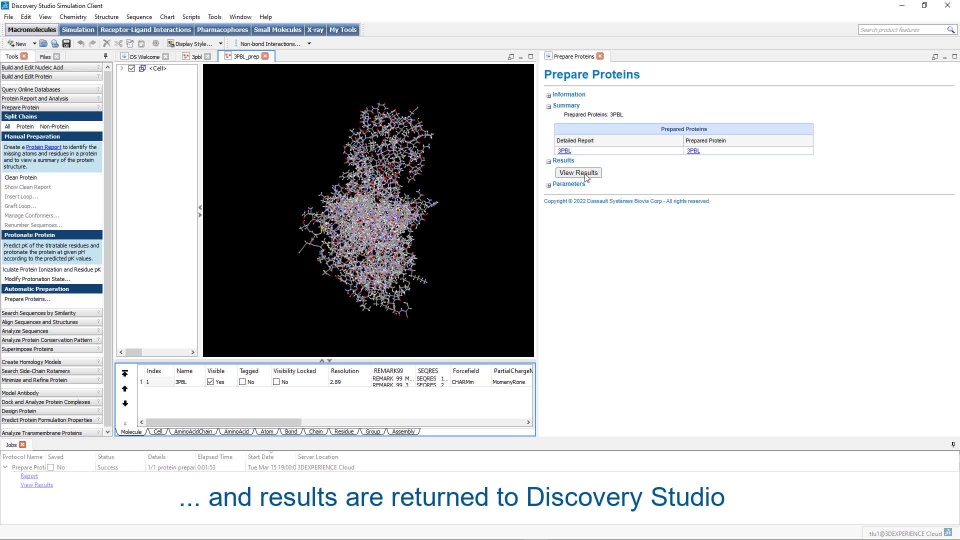Screen dimensions: 960x540
Task: Toggle the Cell visibility checkbox
Action: click(131, 69)
